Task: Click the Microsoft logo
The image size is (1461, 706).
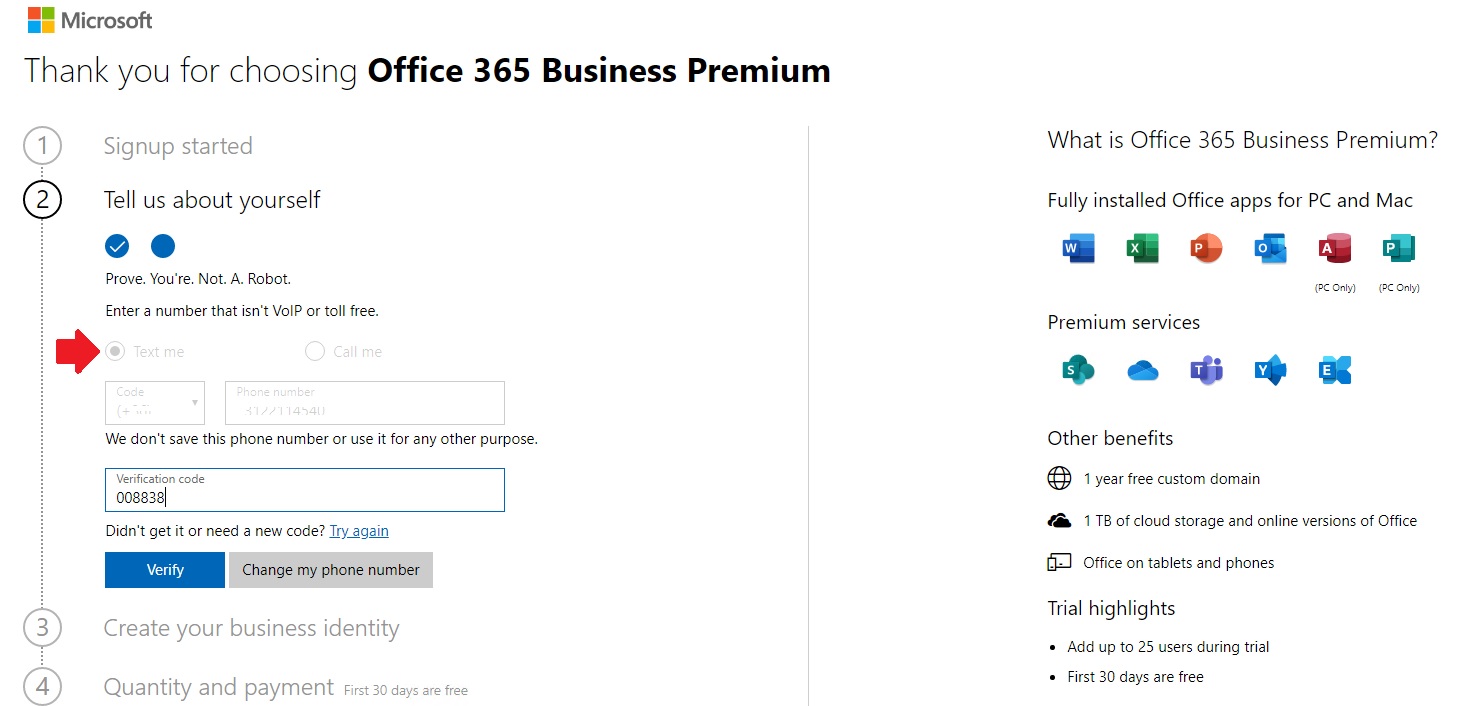Action: (90, 20)
